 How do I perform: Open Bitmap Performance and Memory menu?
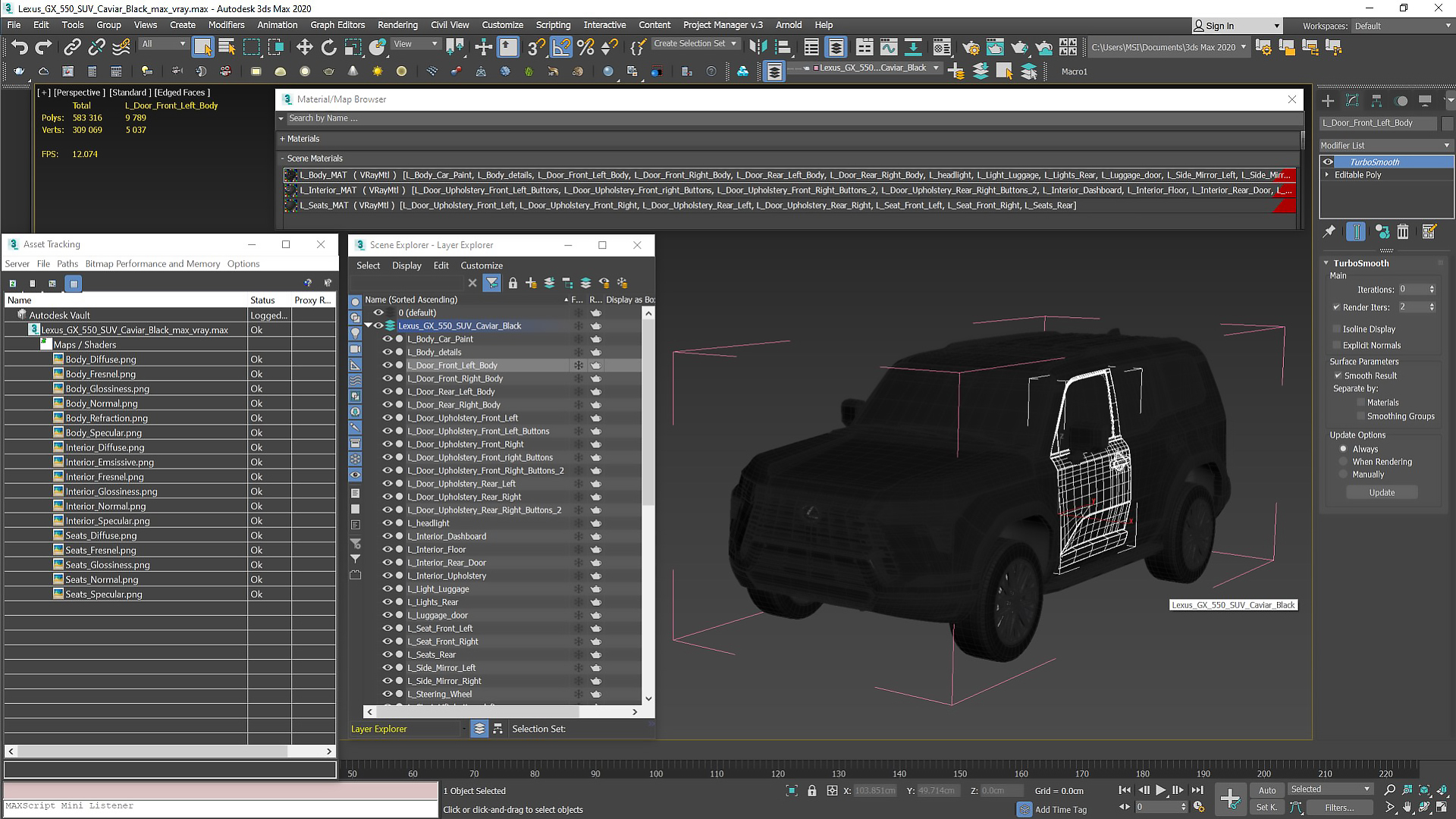pos(152,264)
